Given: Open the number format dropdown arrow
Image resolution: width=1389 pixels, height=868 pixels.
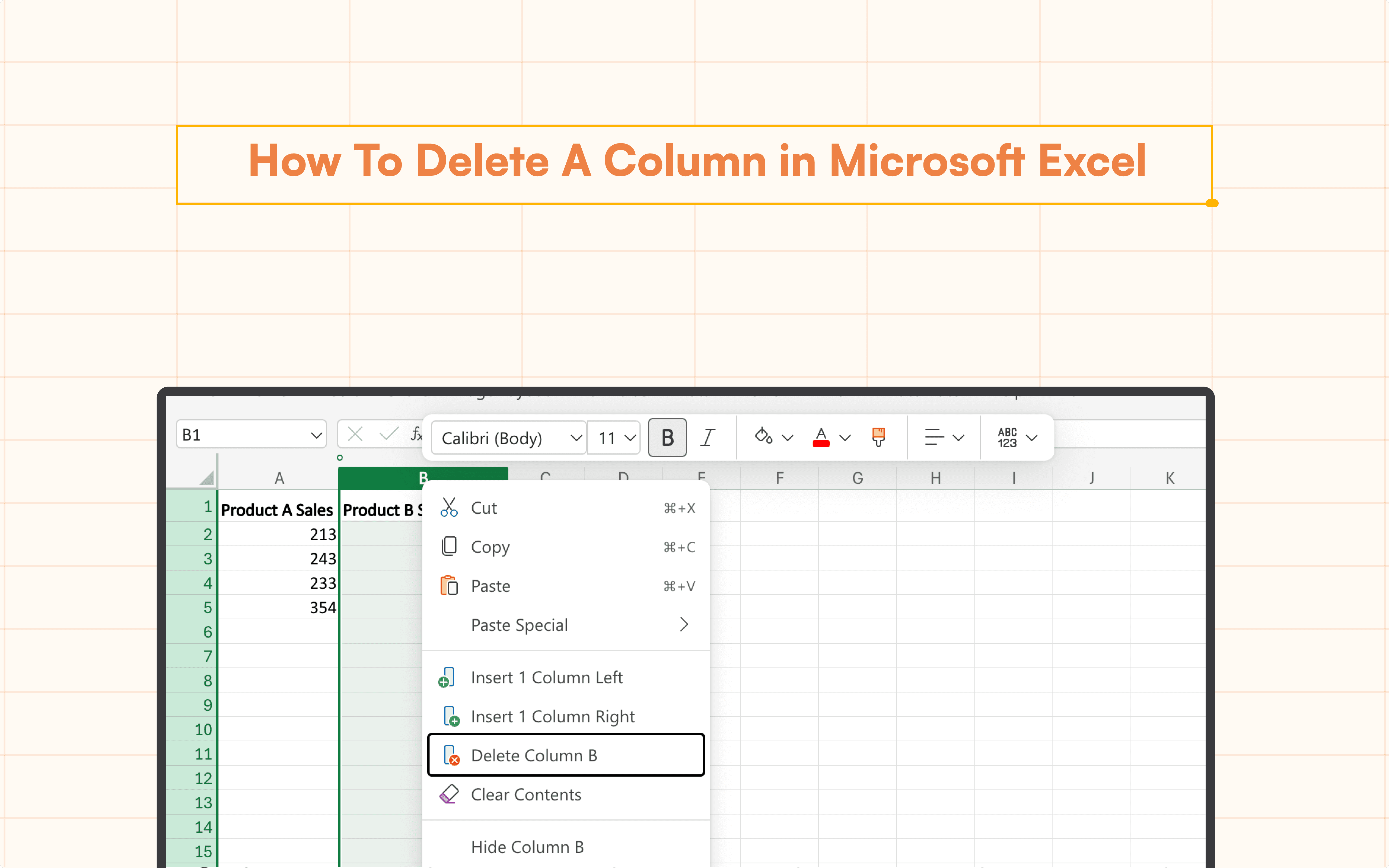Looking at the screenshot, I should pyautogui.click(x=1032, y=438).
